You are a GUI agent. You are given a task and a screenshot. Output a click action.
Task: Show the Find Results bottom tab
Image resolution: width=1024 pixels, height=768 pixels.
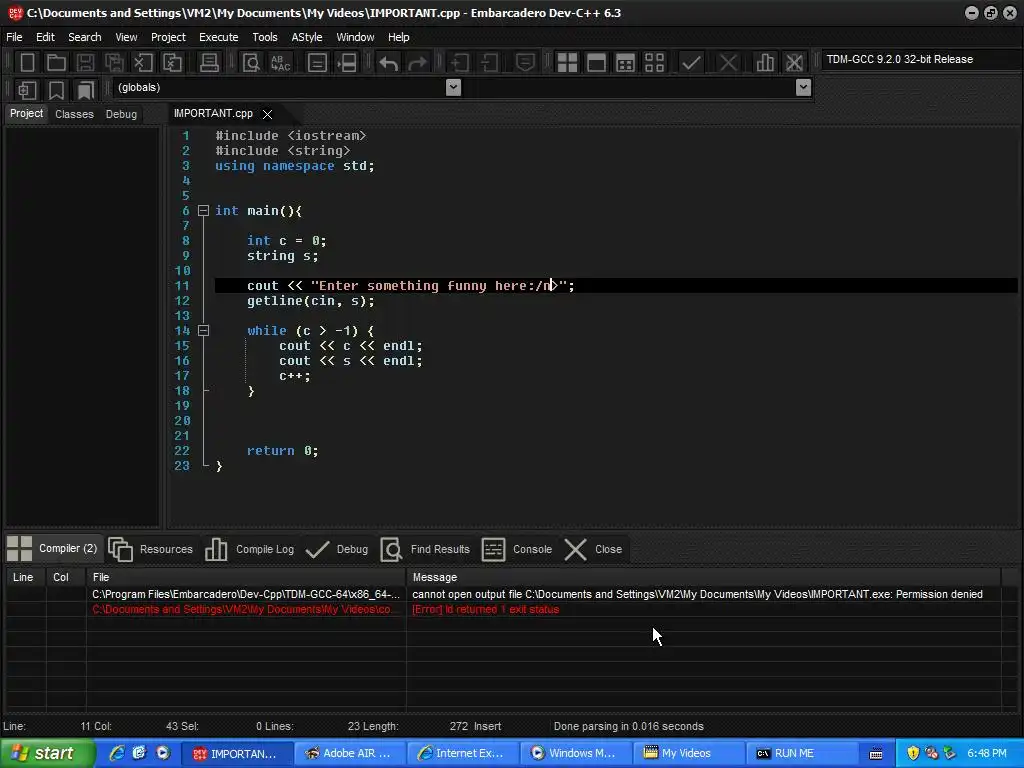(x=425, y=549)
